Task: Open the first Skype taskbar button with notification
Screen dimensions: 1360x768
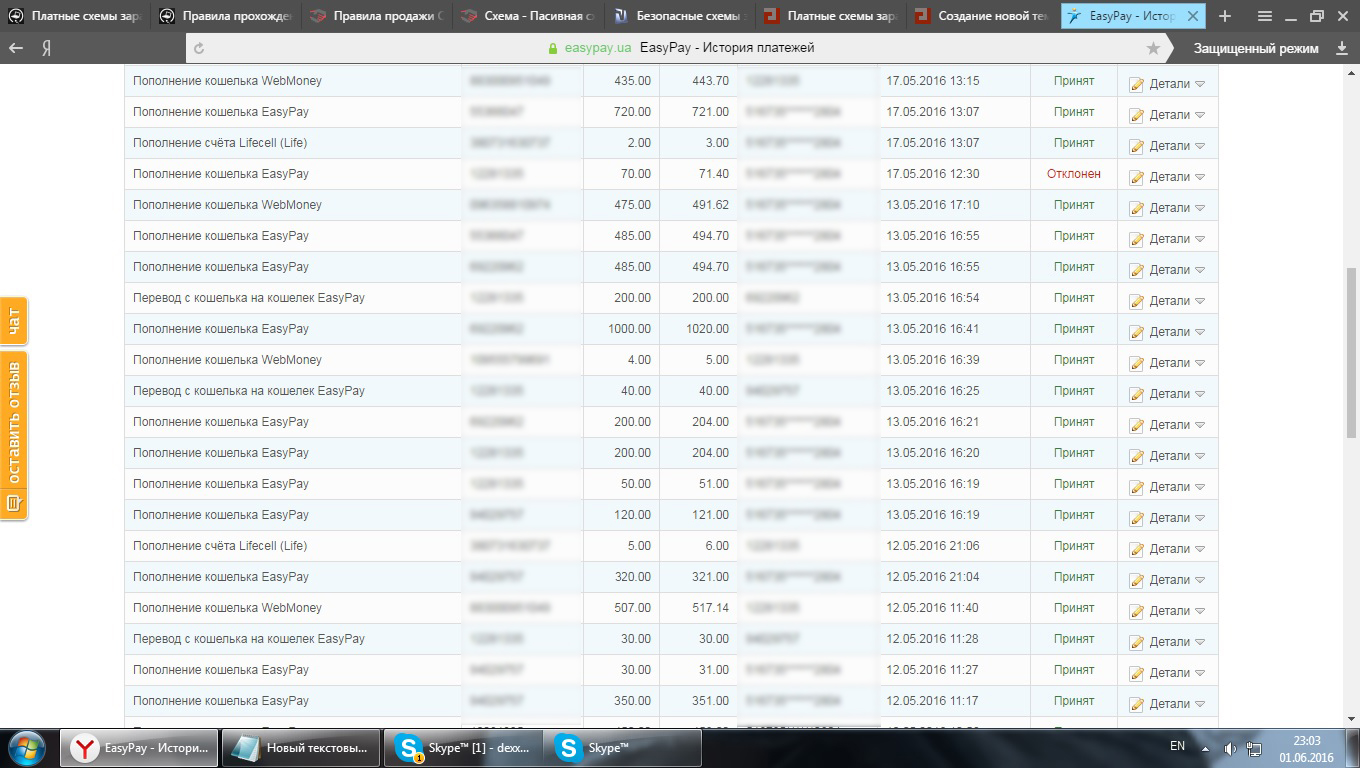Action: coord(463,748)
